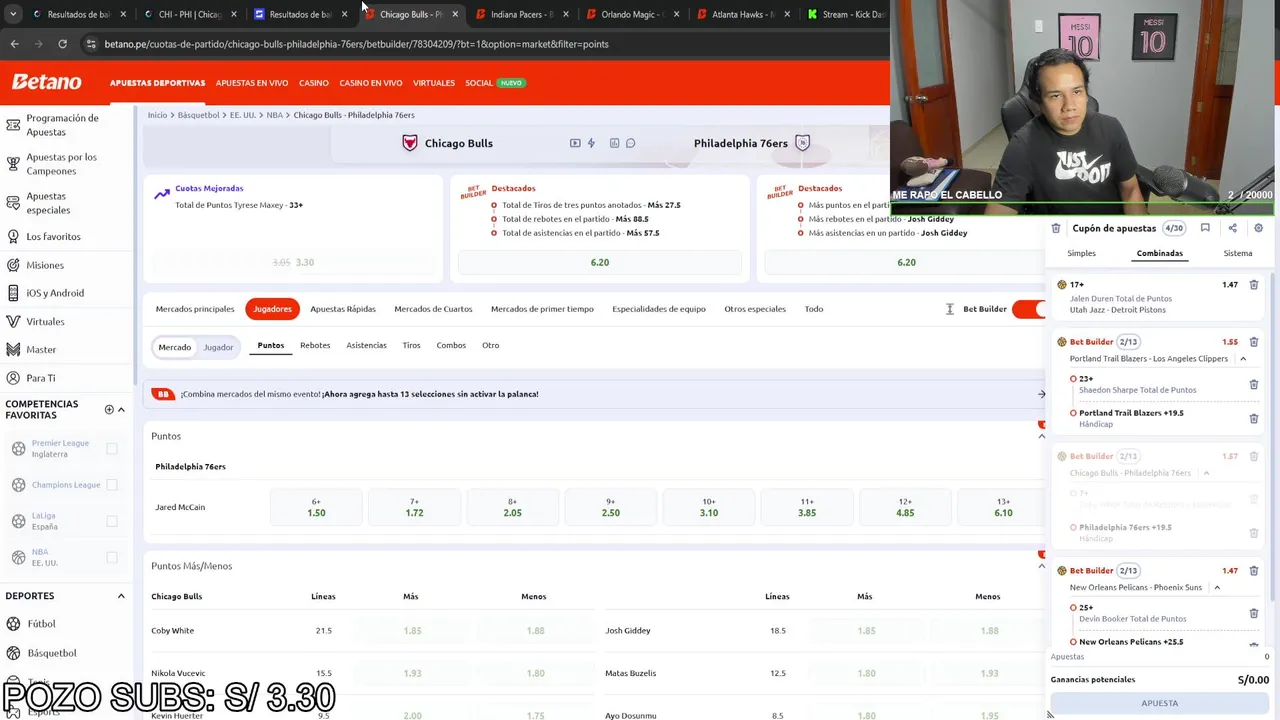Collapse Pelicans - Suns Bet Builder details
1280x720 pixels.
click(1217, 588)
